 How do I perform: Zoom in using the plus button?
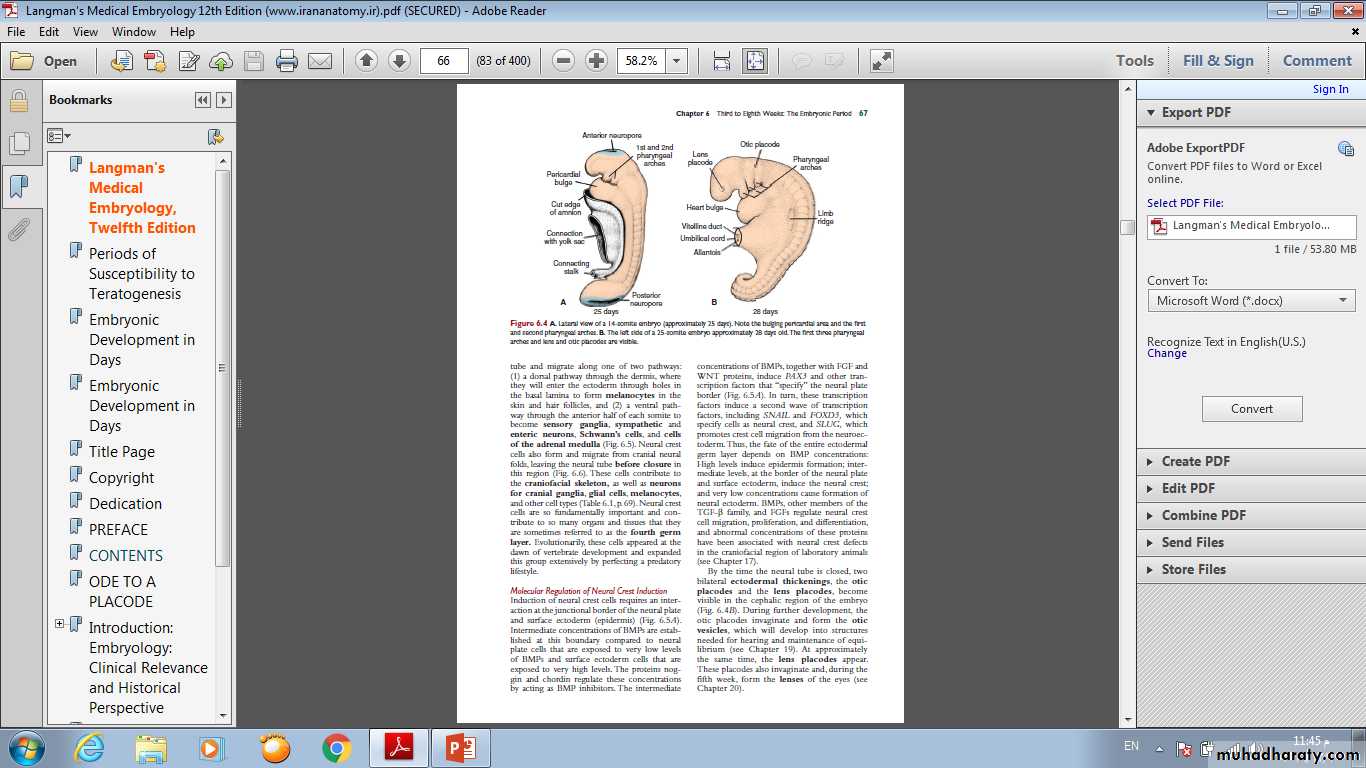(596, 61)
